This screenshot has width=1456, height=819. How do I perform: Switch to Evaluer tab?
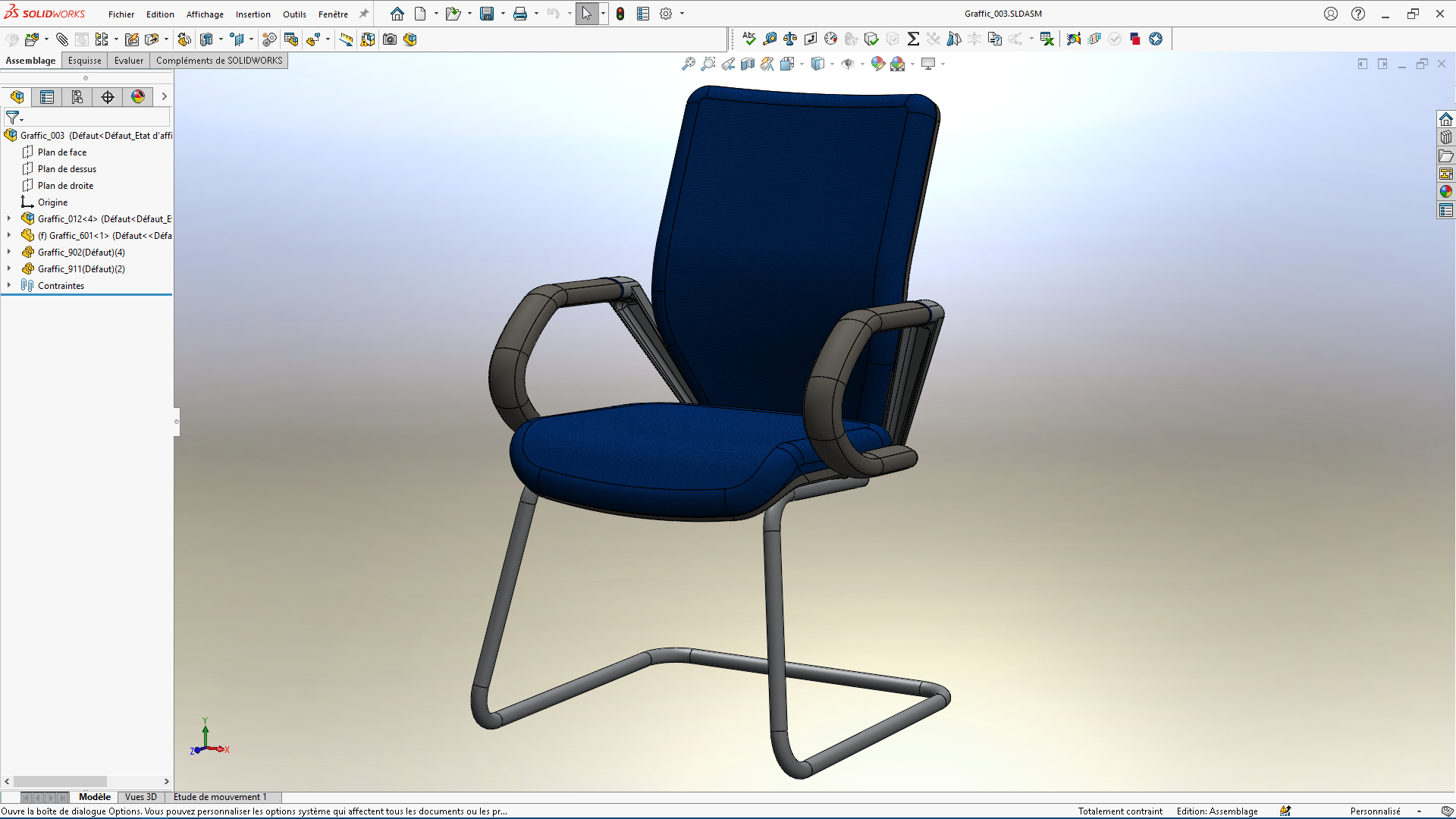pyautogui.click(x=129, y=61)
